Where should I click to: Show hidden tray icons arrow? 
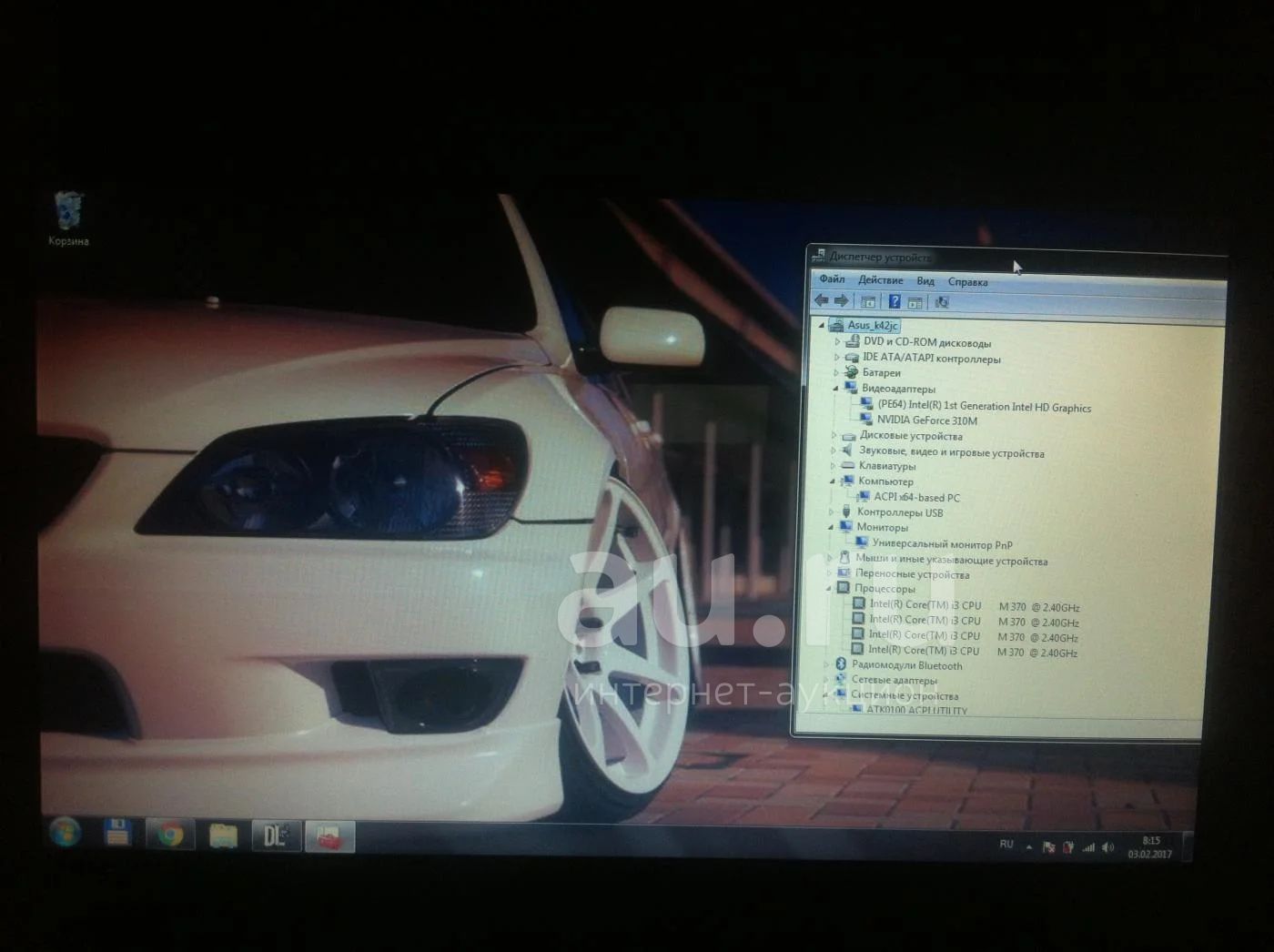point(1028,846)
